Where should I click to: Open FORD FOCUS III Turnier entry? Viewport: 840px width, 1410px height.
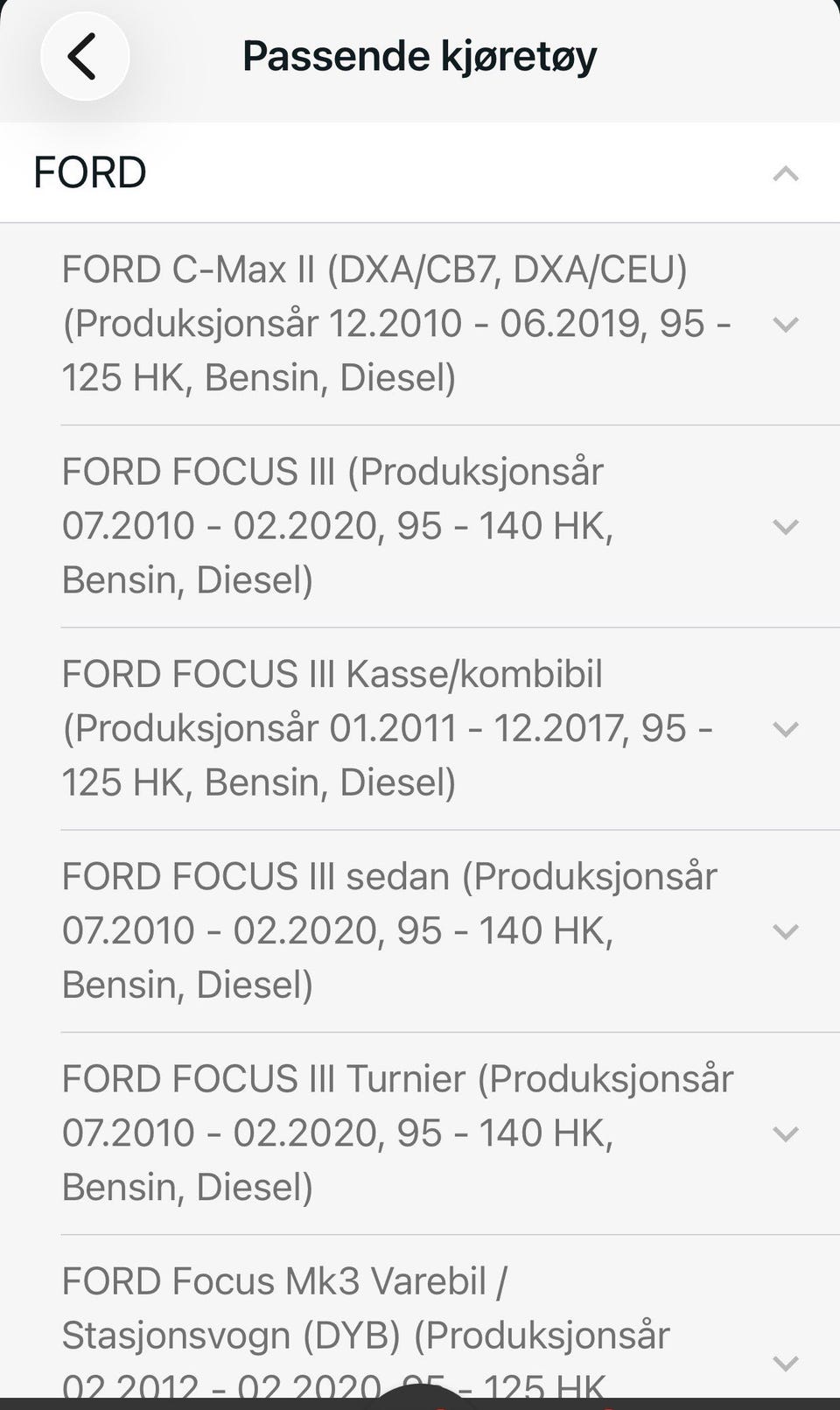point(420,1133)
